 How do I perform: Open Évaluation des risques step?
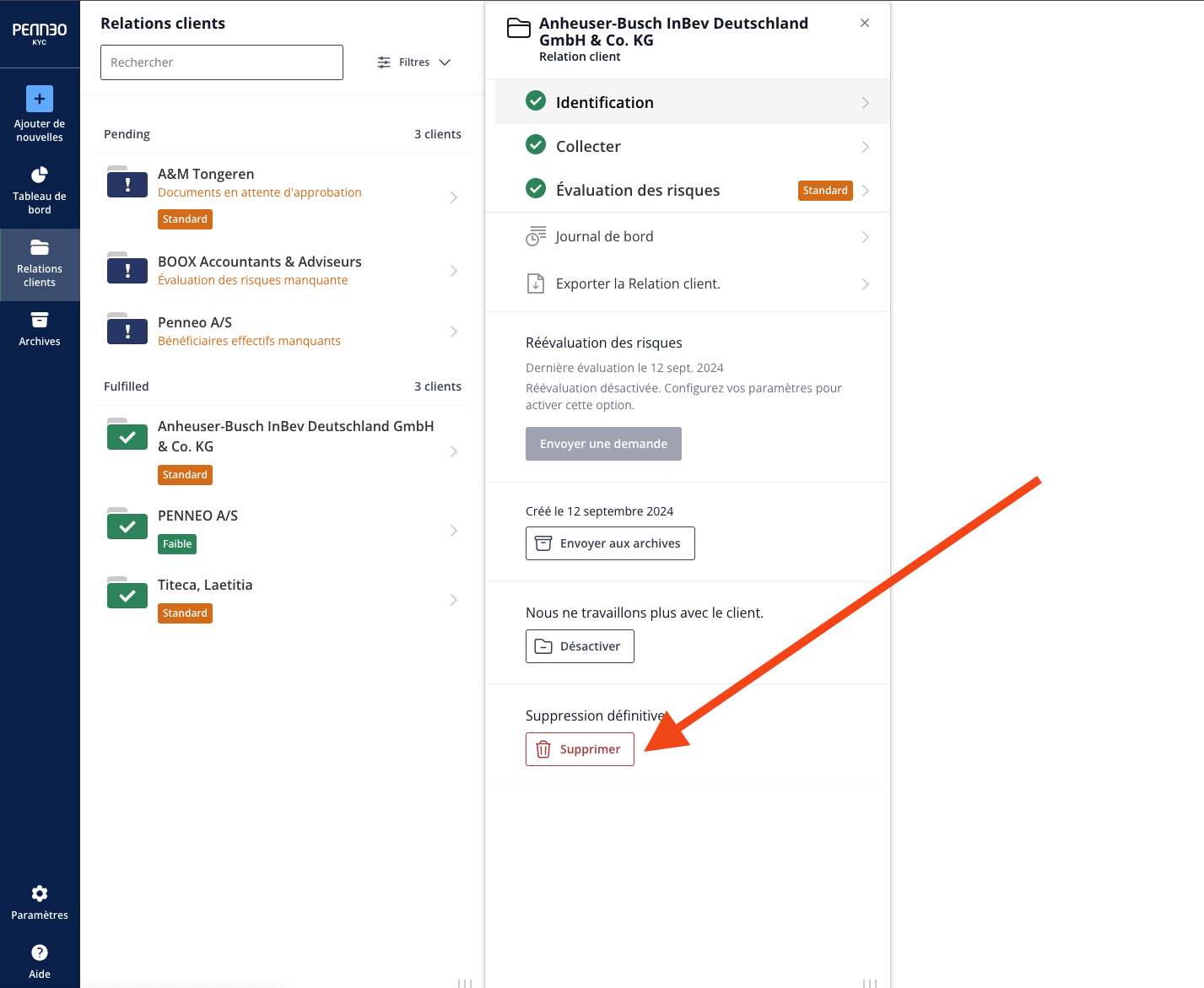point(693,190)
